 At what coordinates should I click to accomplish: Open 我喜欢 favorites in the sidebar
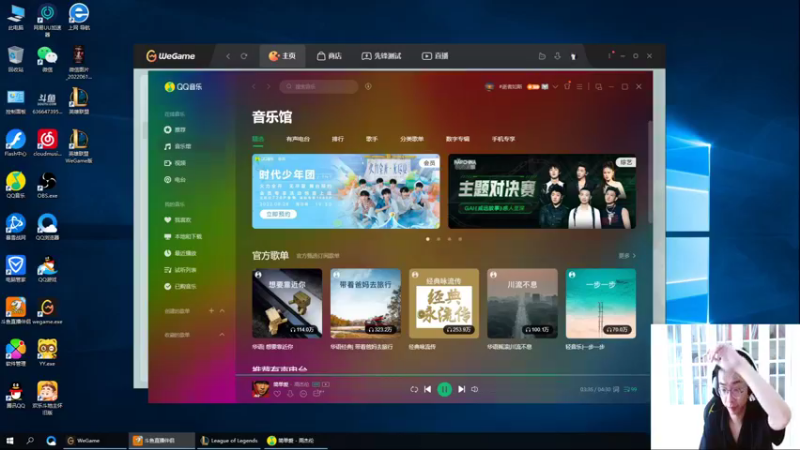[178, 220]
